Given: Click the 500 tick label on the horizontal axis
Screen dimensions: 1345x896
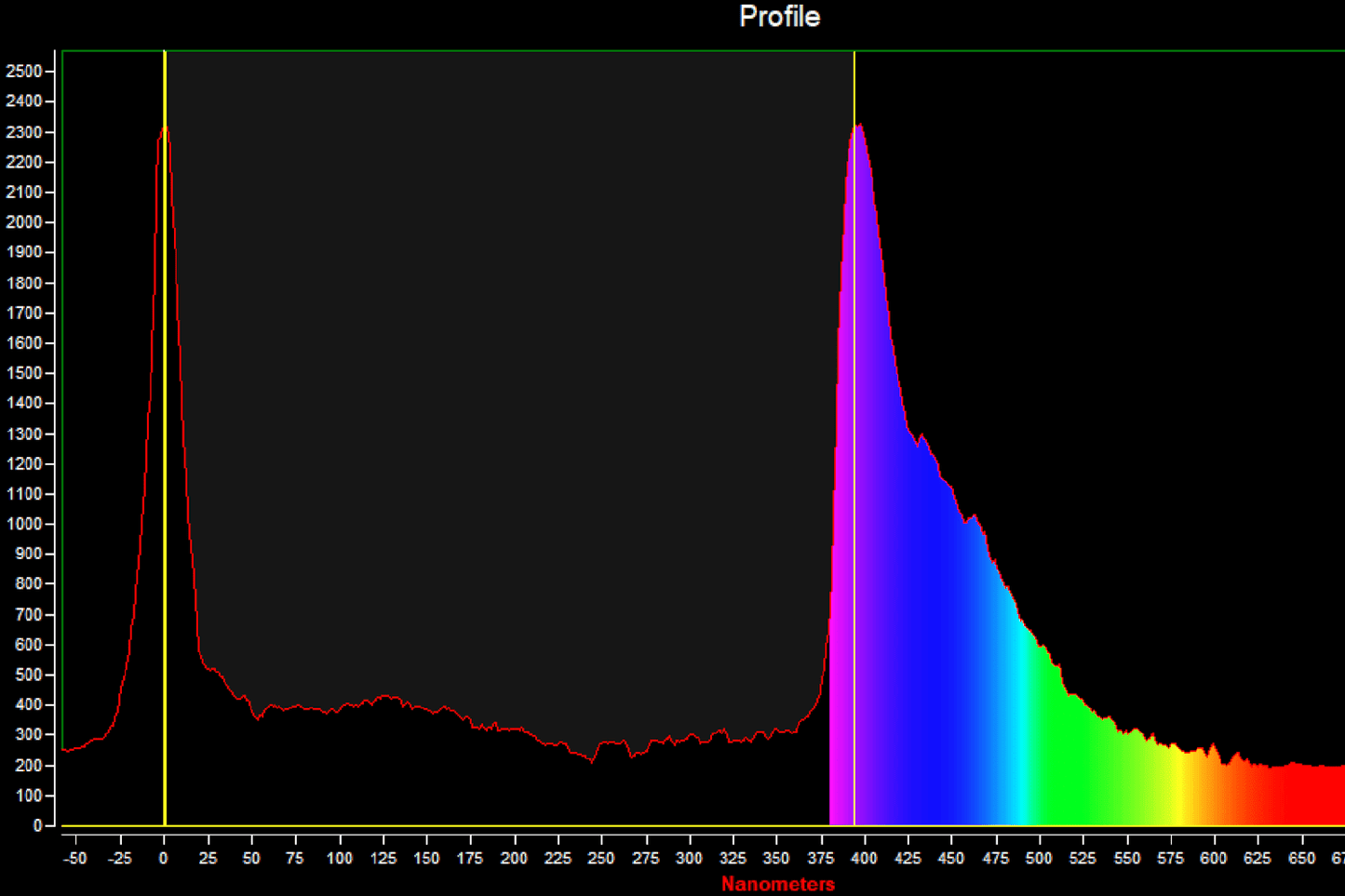Looking at the screenshot, I should click(1039, 858).
